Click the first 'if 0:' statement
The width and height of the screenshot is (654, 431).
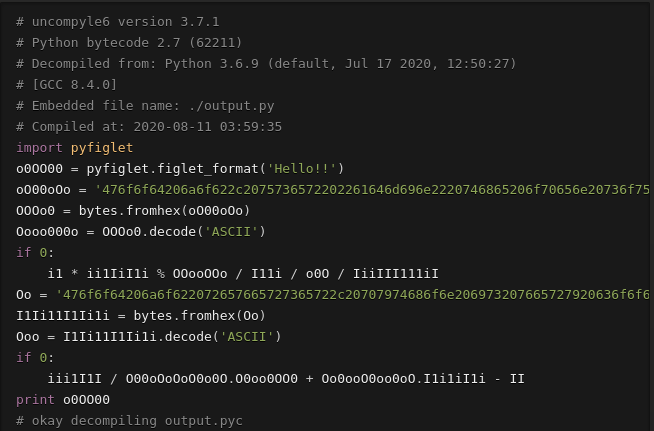35,252
